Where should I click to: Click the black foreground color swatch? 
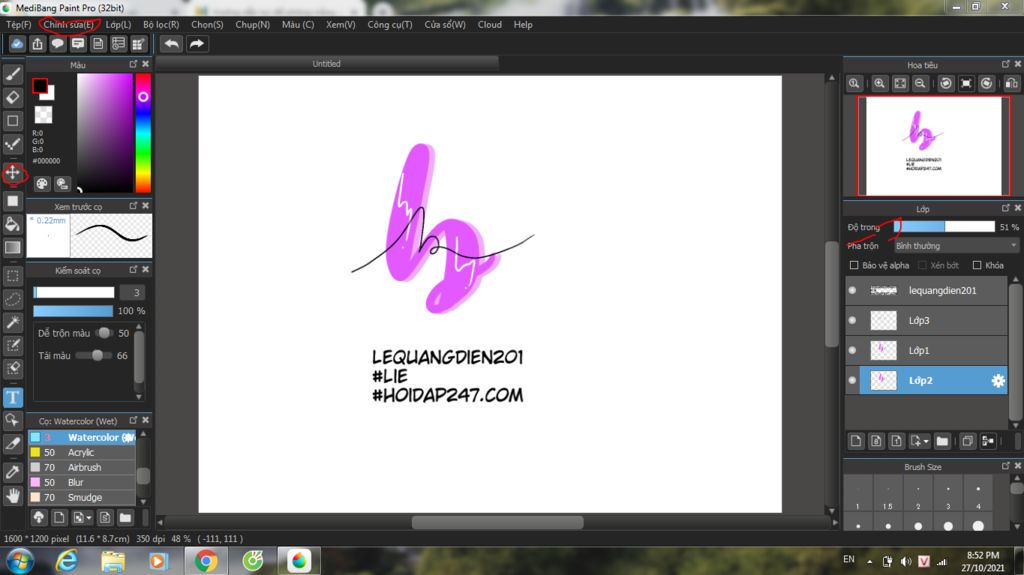[39, 86]
